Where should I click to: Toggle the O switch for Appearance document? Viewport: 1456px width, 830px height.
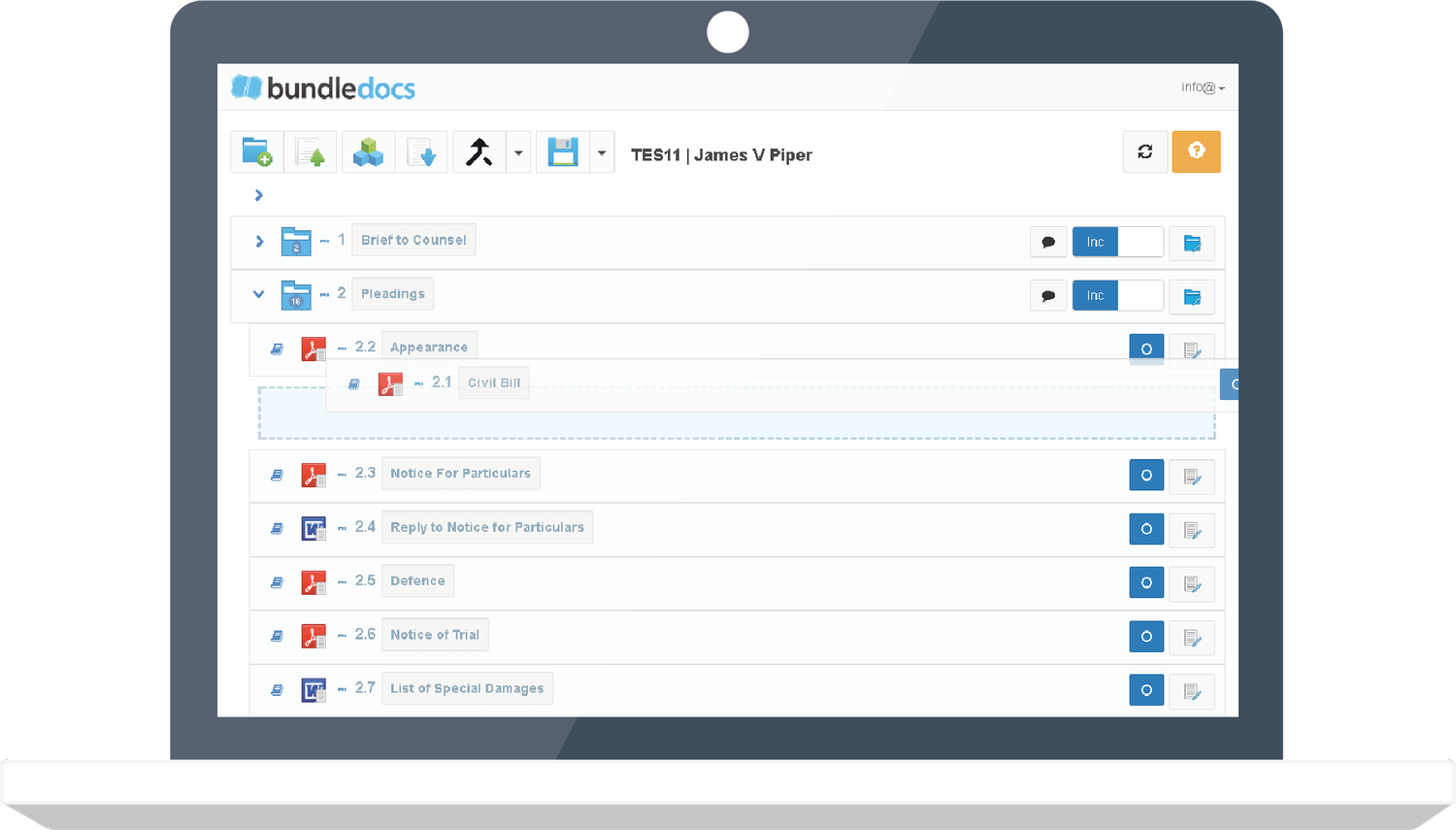[1146, 349]
